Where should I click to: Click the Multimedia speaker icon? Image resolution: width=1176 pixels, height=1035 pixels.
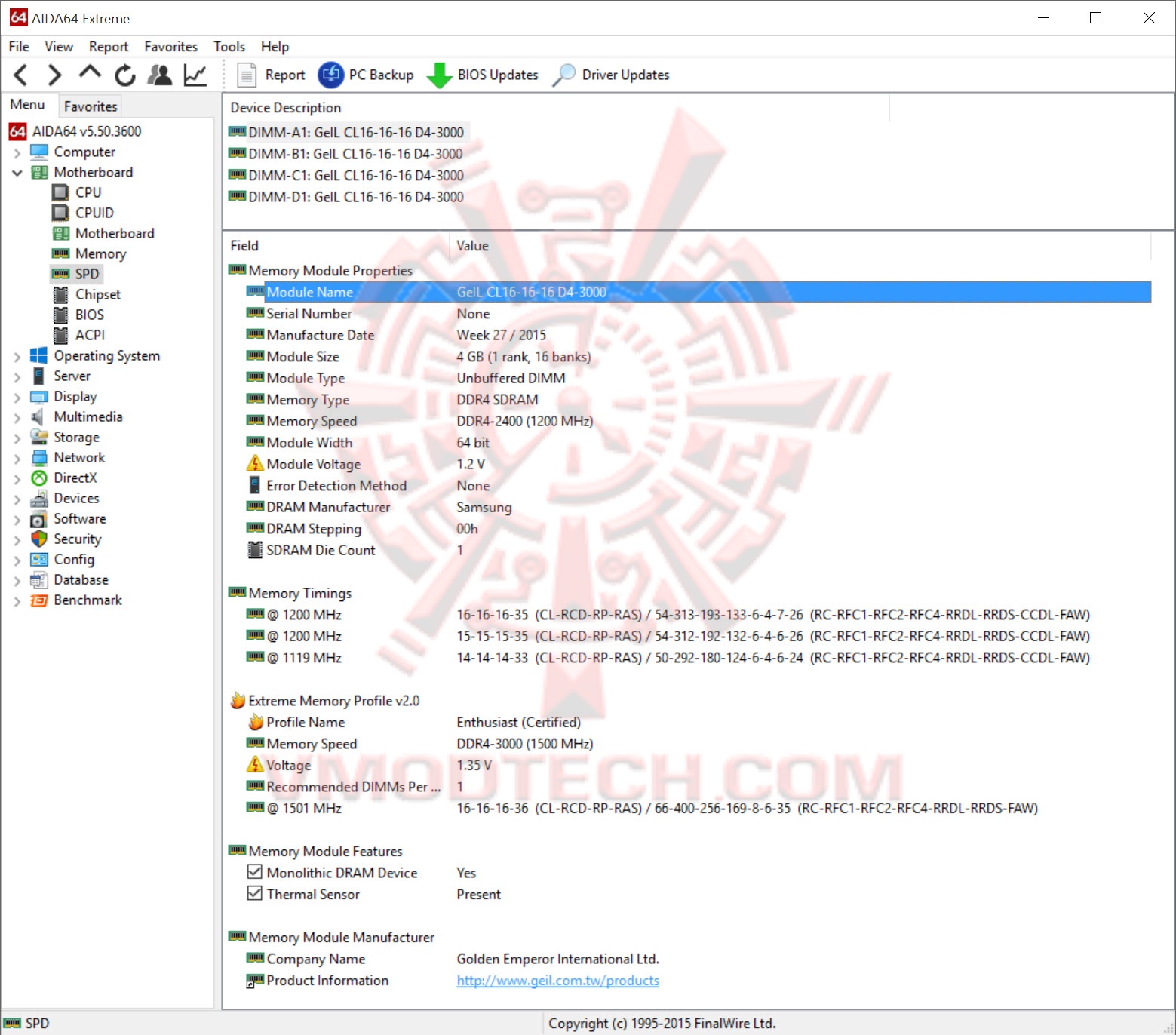point(37,416)
